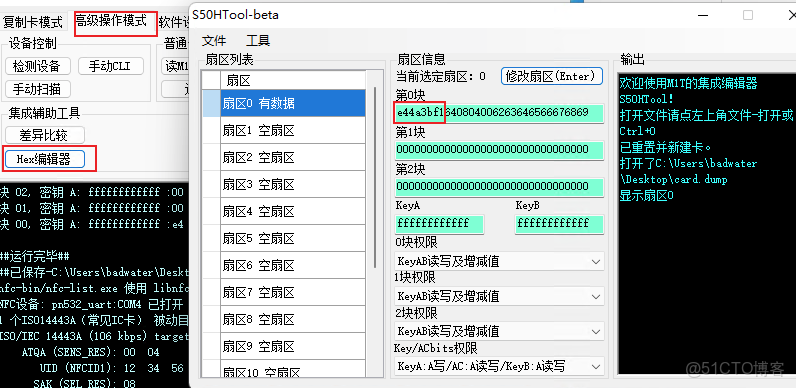
Task: Select 扇区4 空扇区 row
Action: point(293,211)
